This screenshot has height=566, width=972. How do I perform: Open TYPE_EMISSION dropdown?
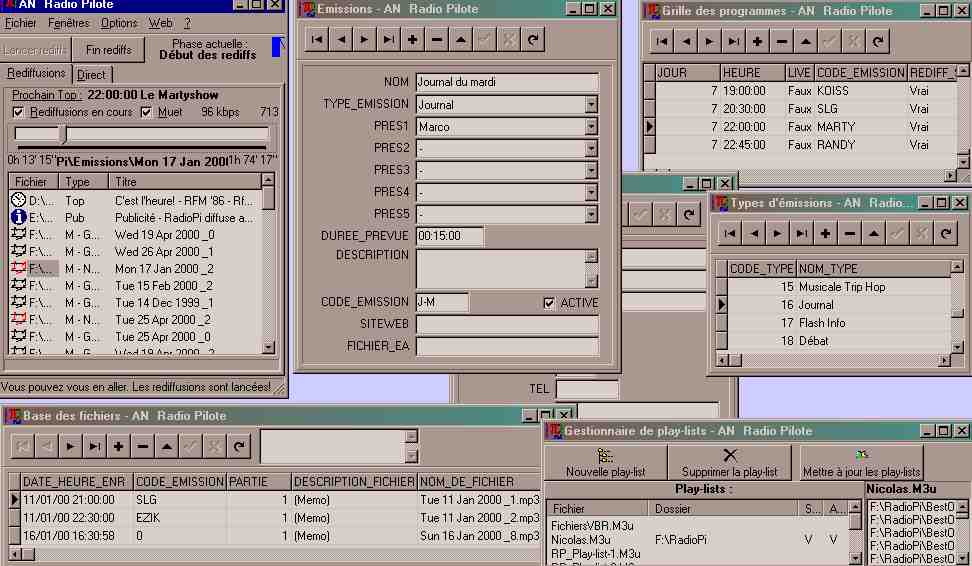coord(591,105)
